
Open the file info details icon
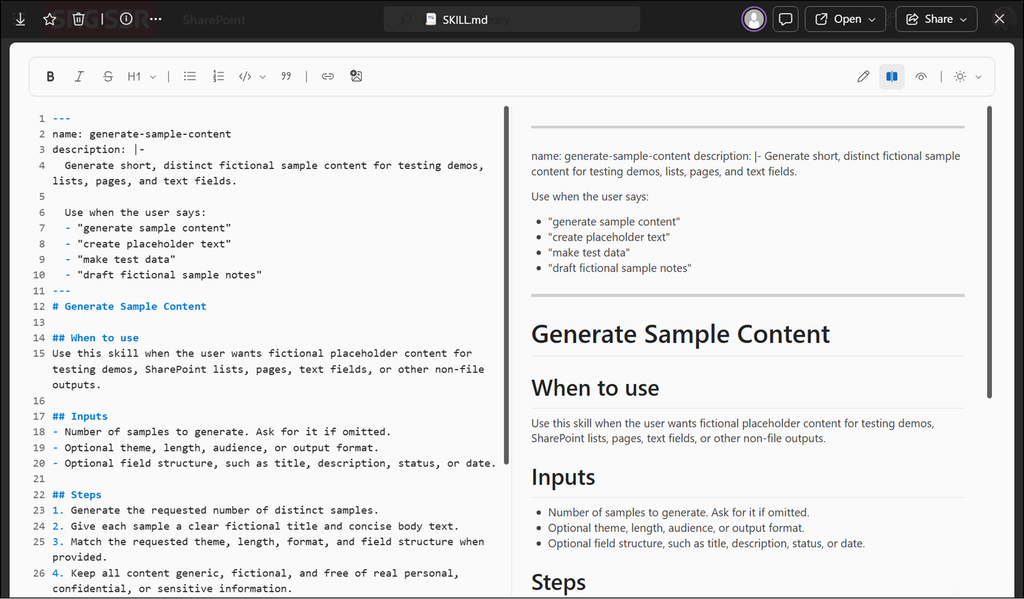[126, 19]
